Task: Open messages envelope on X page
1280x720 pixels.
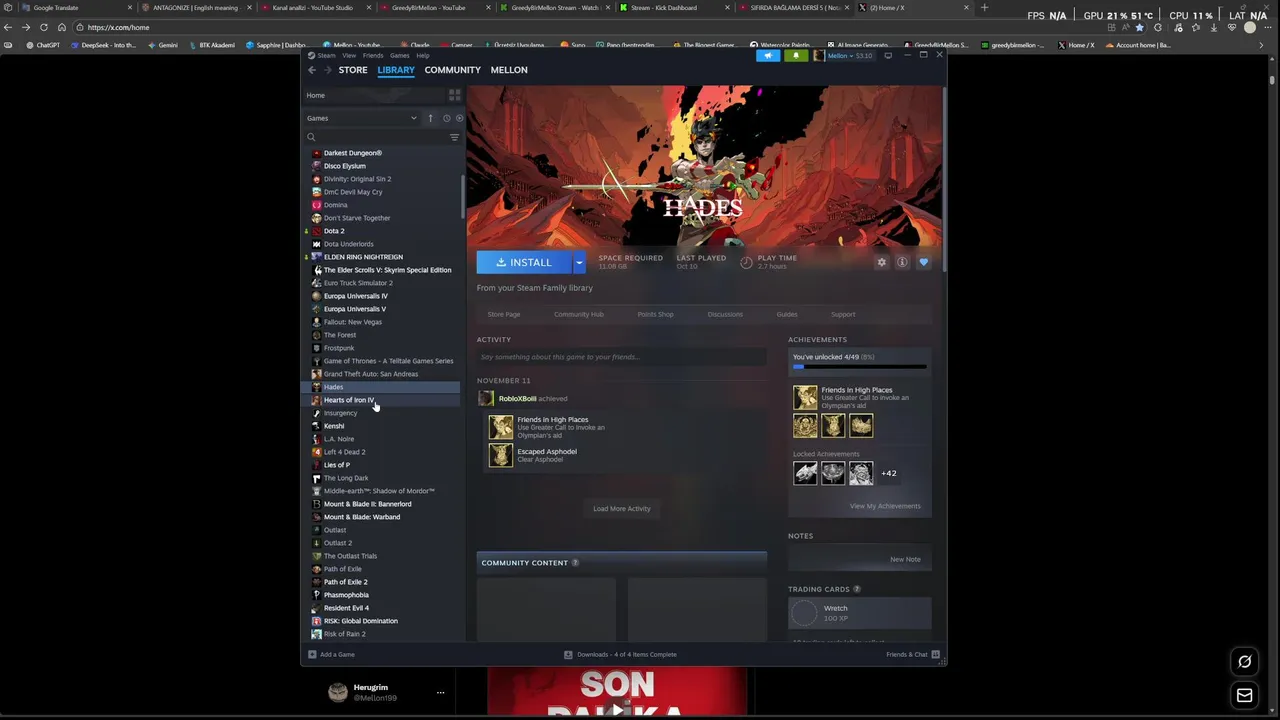Action: point(1245,695)
